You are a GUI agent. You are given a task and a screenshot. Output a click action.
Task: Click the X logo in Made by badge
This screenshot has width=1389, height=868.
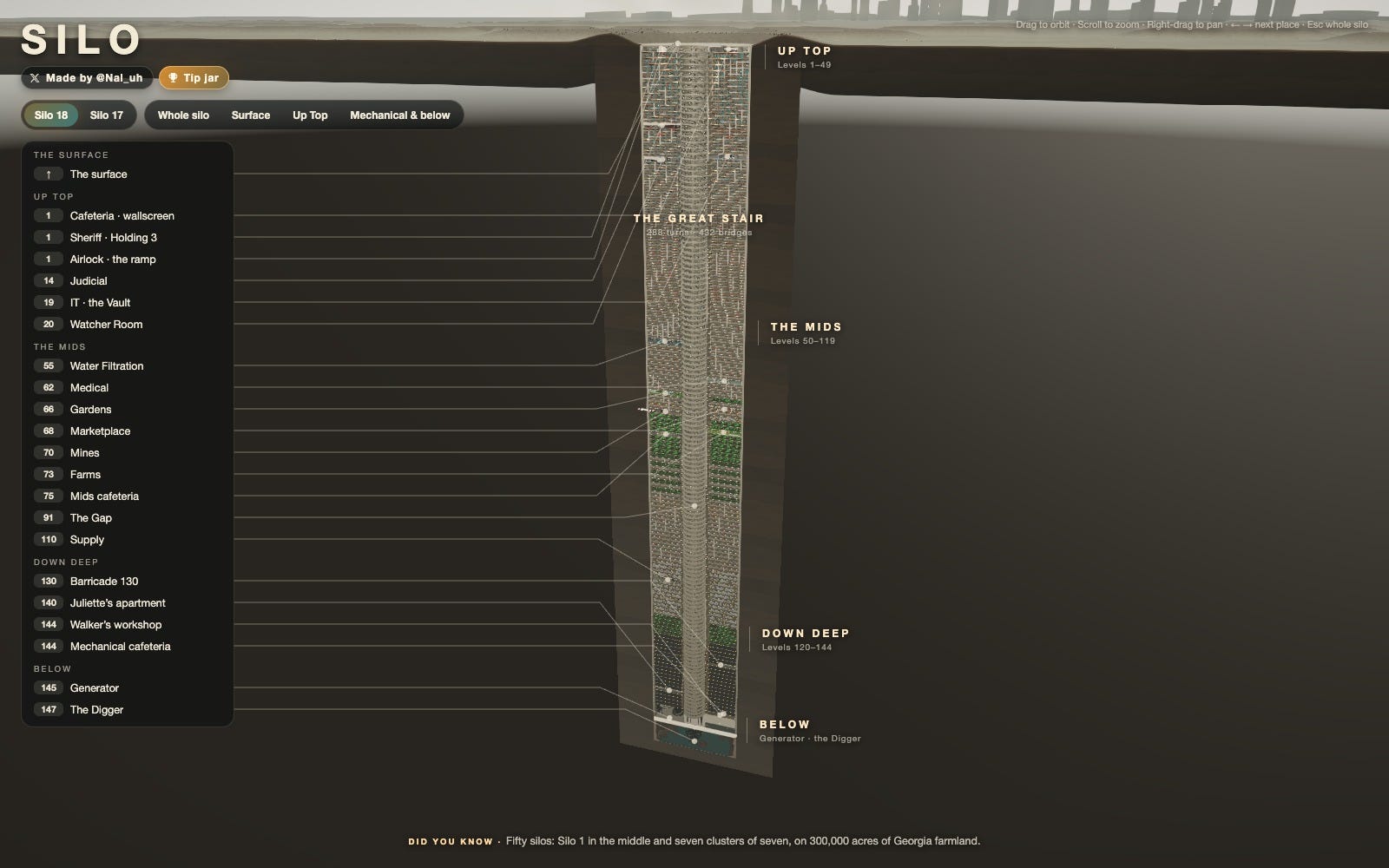point(35,78)
